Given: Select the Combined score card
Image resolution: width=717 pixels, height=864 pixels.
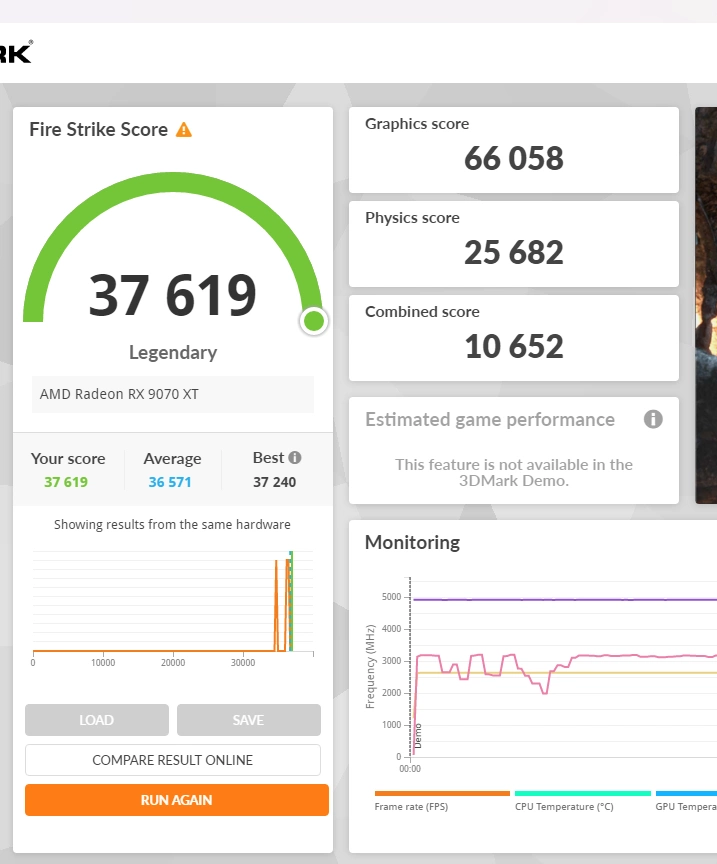Looking at the screenshot, I should [513, 337].
